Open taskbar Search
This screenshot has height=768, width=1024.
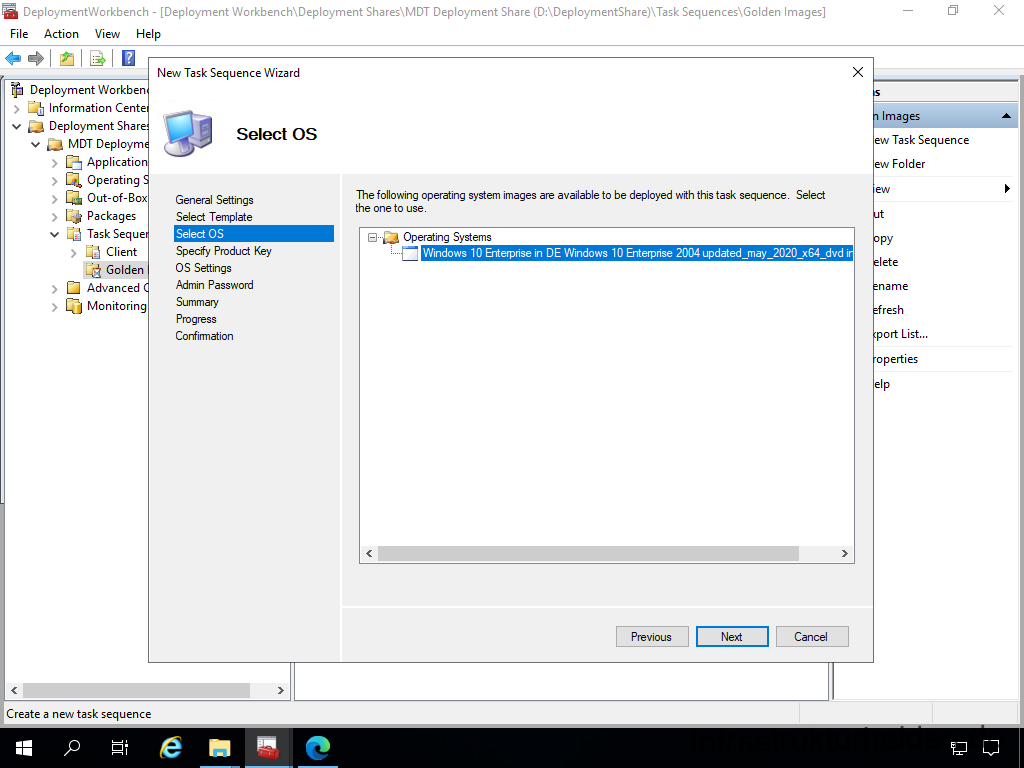[72, 748]
